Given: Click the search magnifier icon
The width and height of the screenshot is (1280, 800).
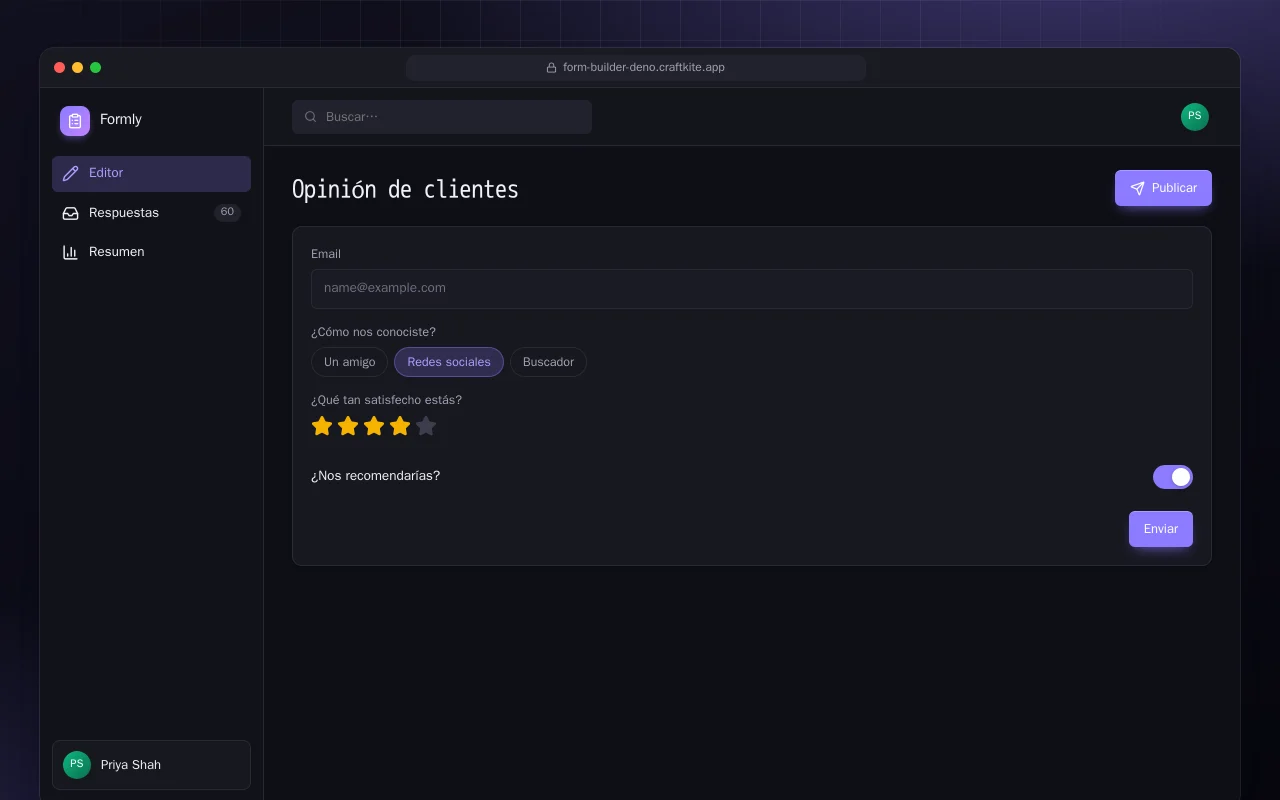Looking at the screenshot, I should [x=311, y=117].
